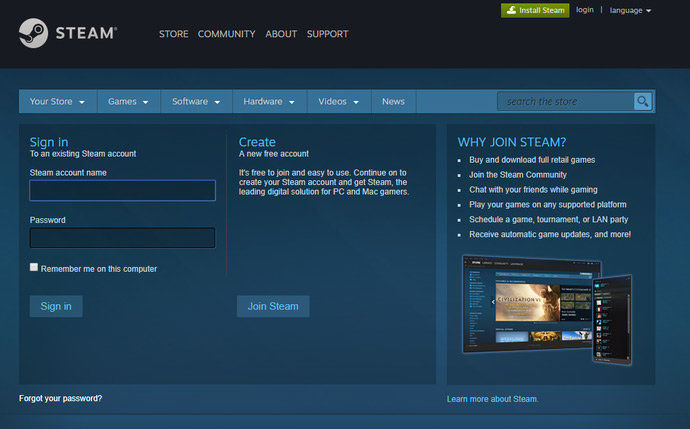This screenshot has width=690, height=429.
Task: Click 'Receive automatic game updates, and more!'
Action: pyautogui.click(x=550, y=235)
